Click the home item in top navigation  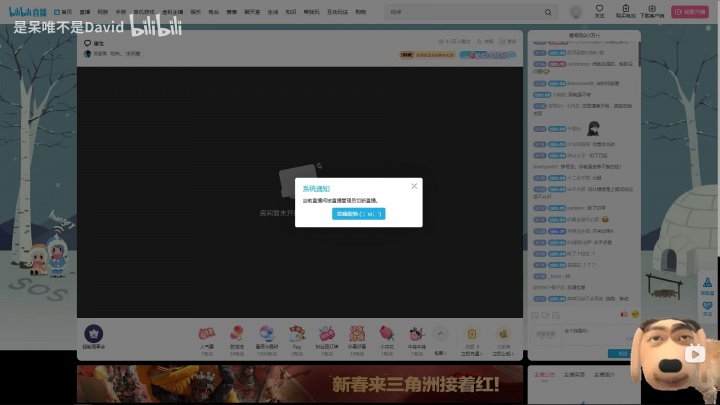click(x=65, y=12)
